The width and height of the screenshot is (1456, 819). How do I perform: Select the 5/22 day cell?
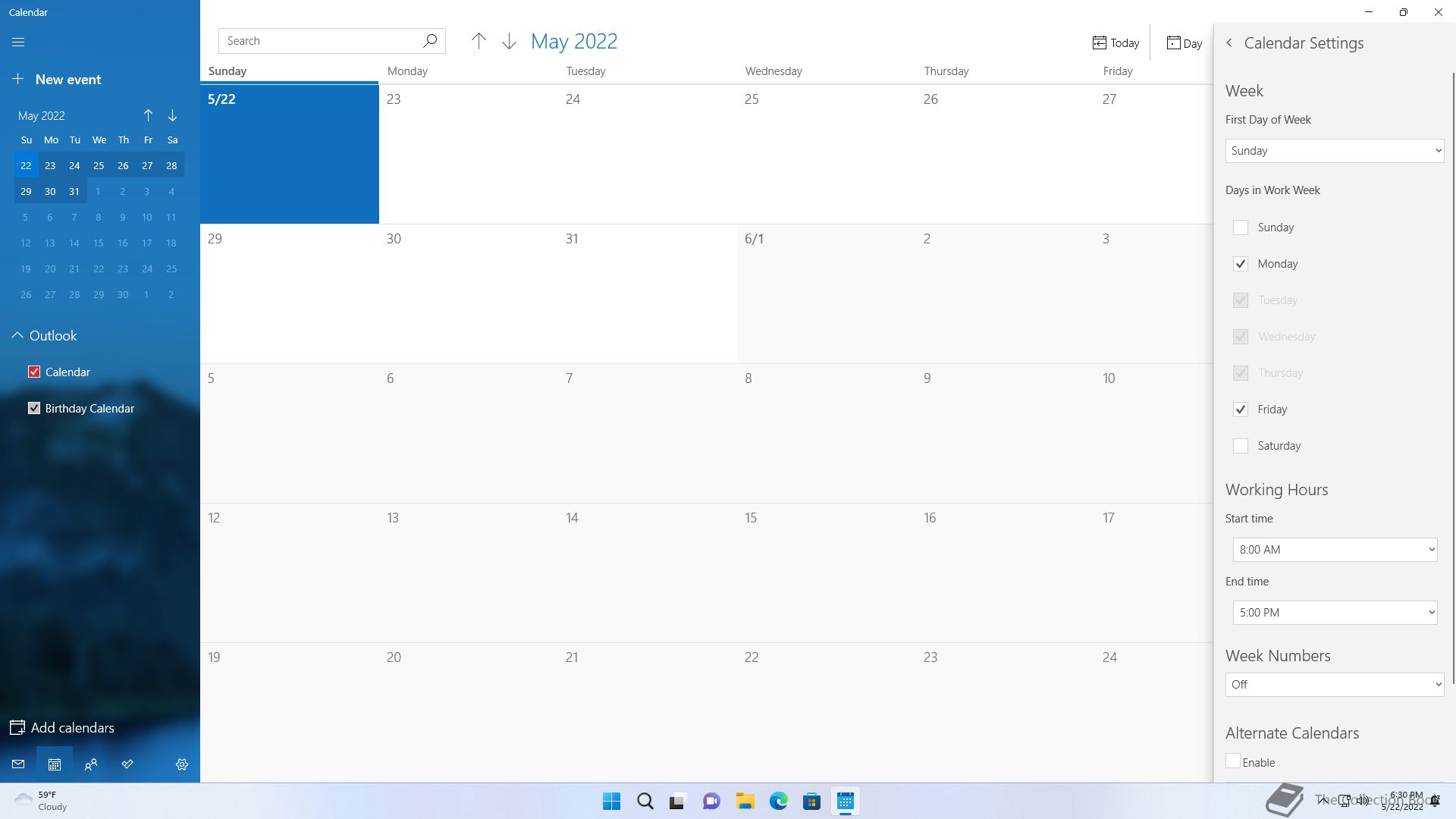290,154
